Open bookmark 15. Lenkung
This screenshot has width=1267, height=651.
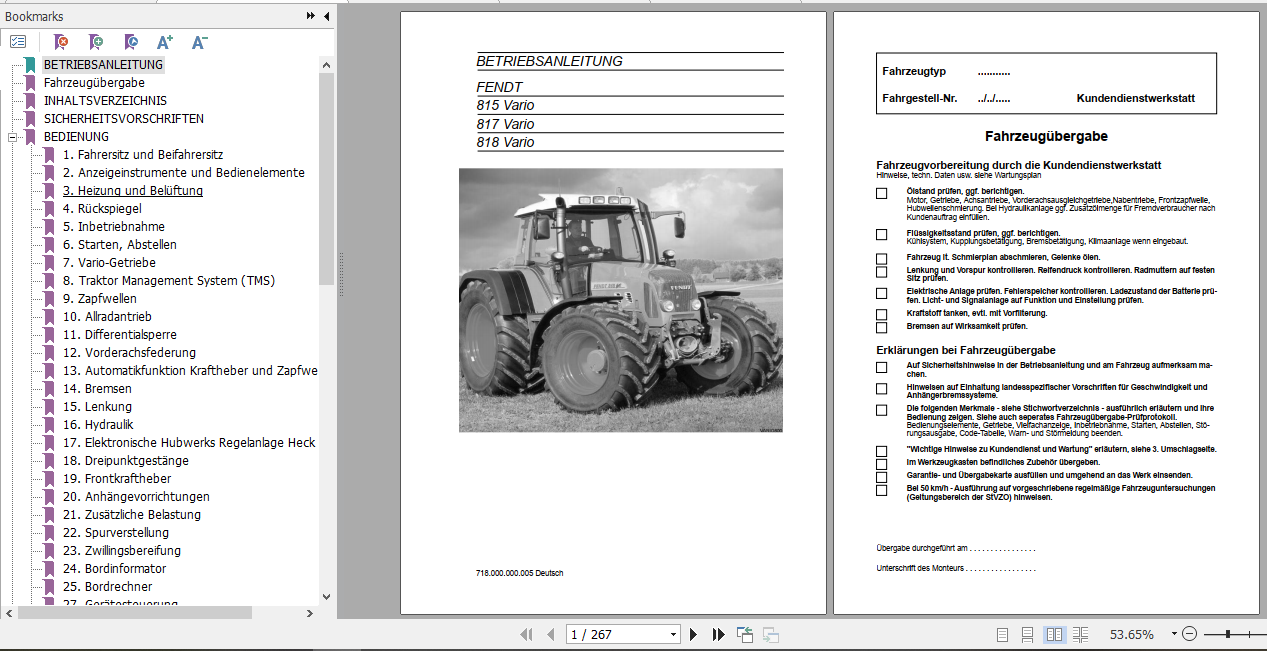[97, 407]
